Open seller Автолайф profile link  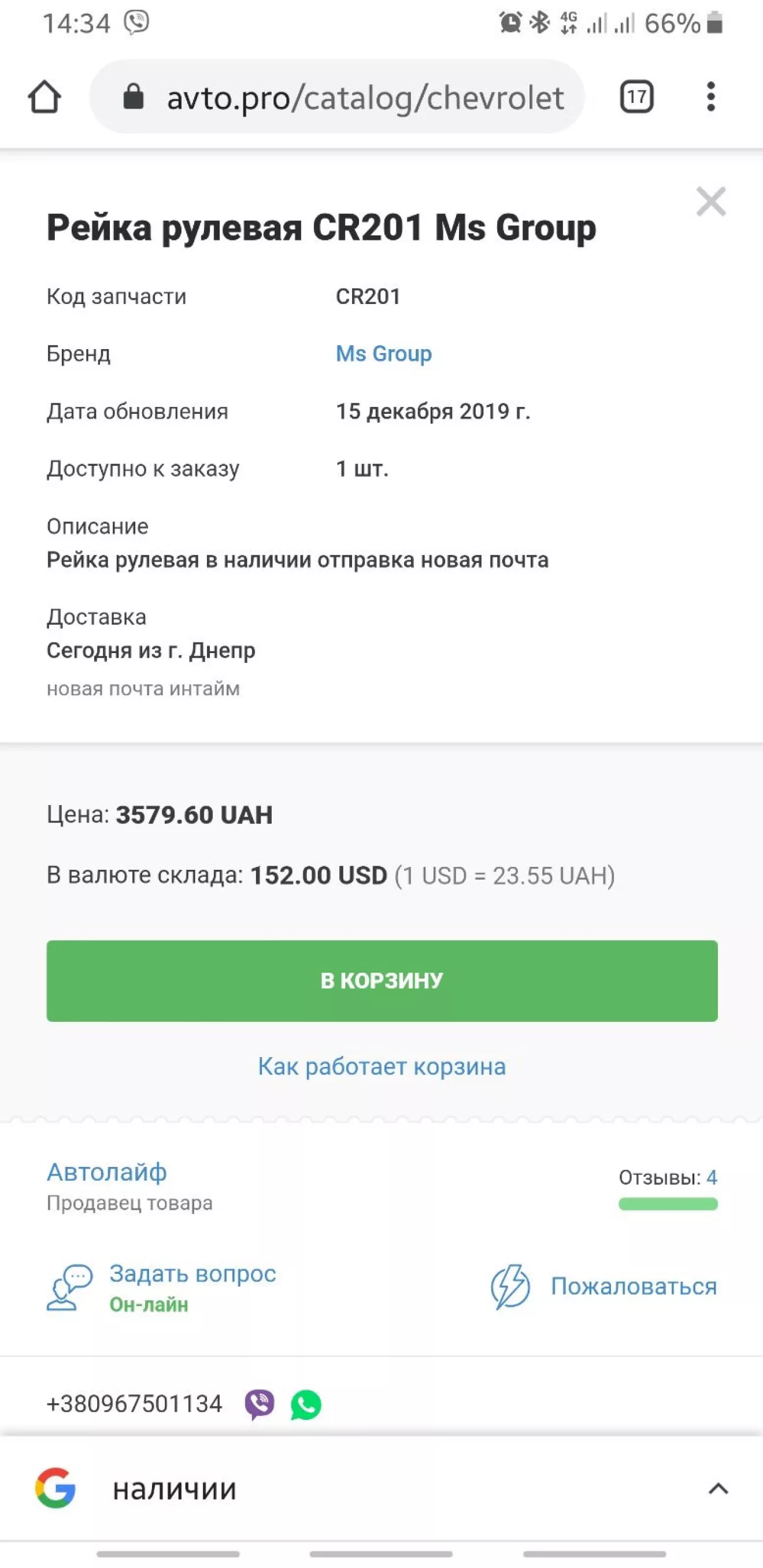[106, 1172]
